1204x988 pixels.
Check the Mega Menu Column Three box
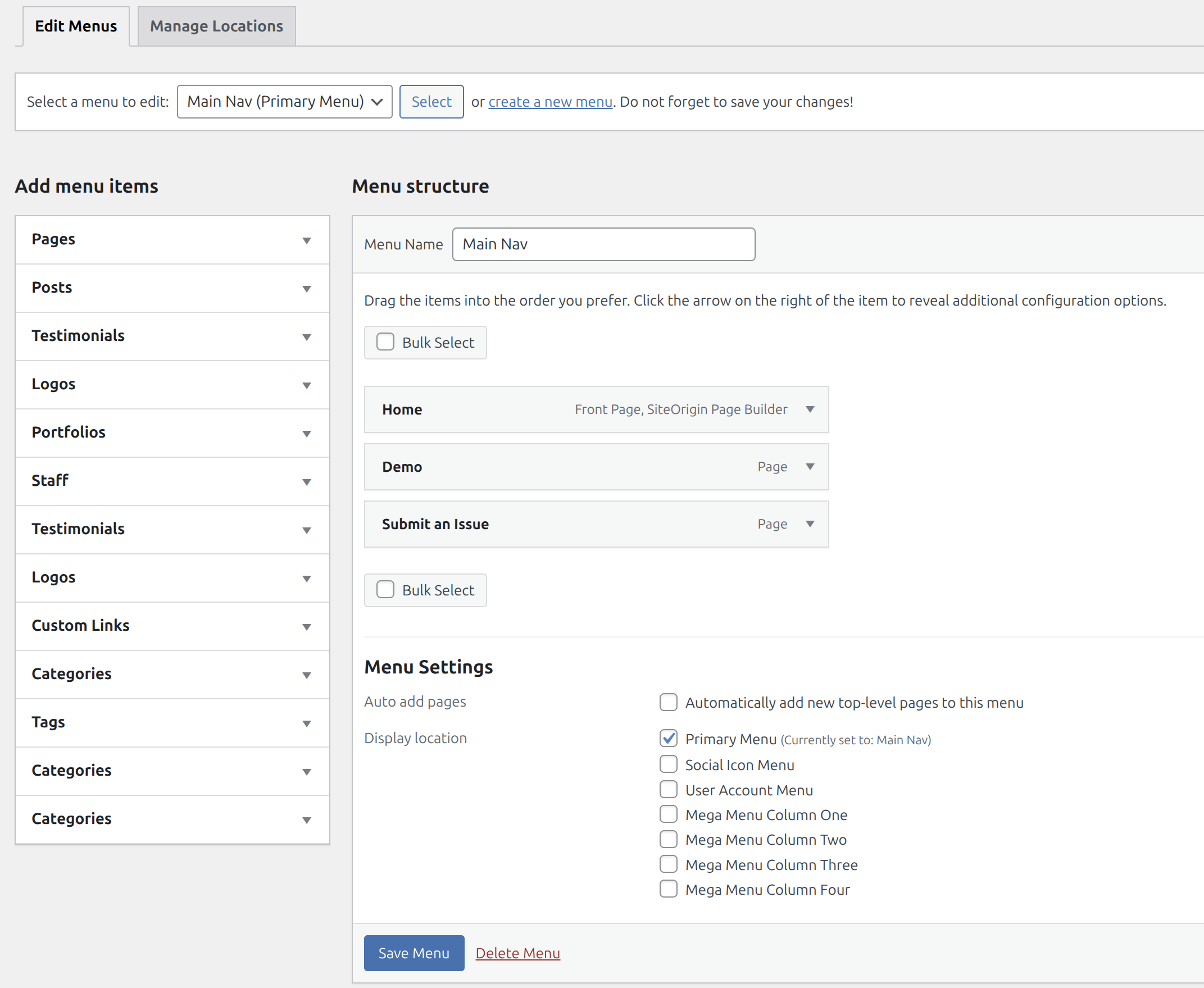(669, 864)
